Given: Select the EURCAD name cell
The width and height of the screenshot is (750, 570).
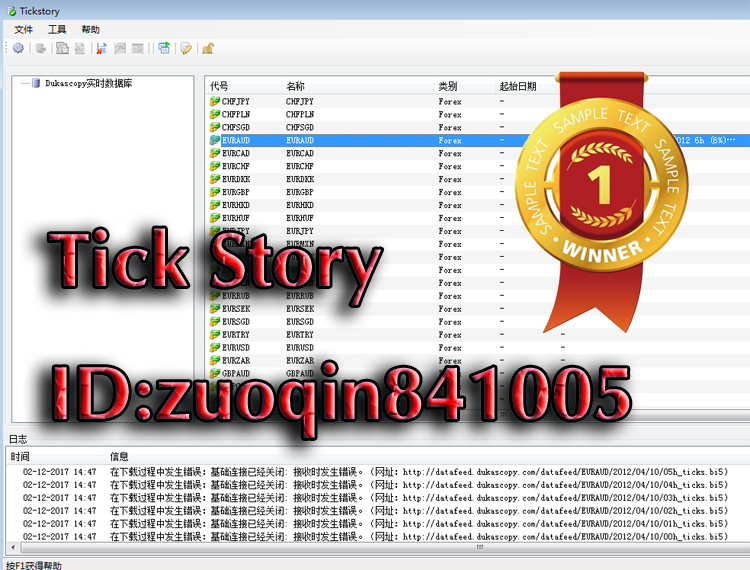Looking at the screenshot, I should tap(301, 153).
